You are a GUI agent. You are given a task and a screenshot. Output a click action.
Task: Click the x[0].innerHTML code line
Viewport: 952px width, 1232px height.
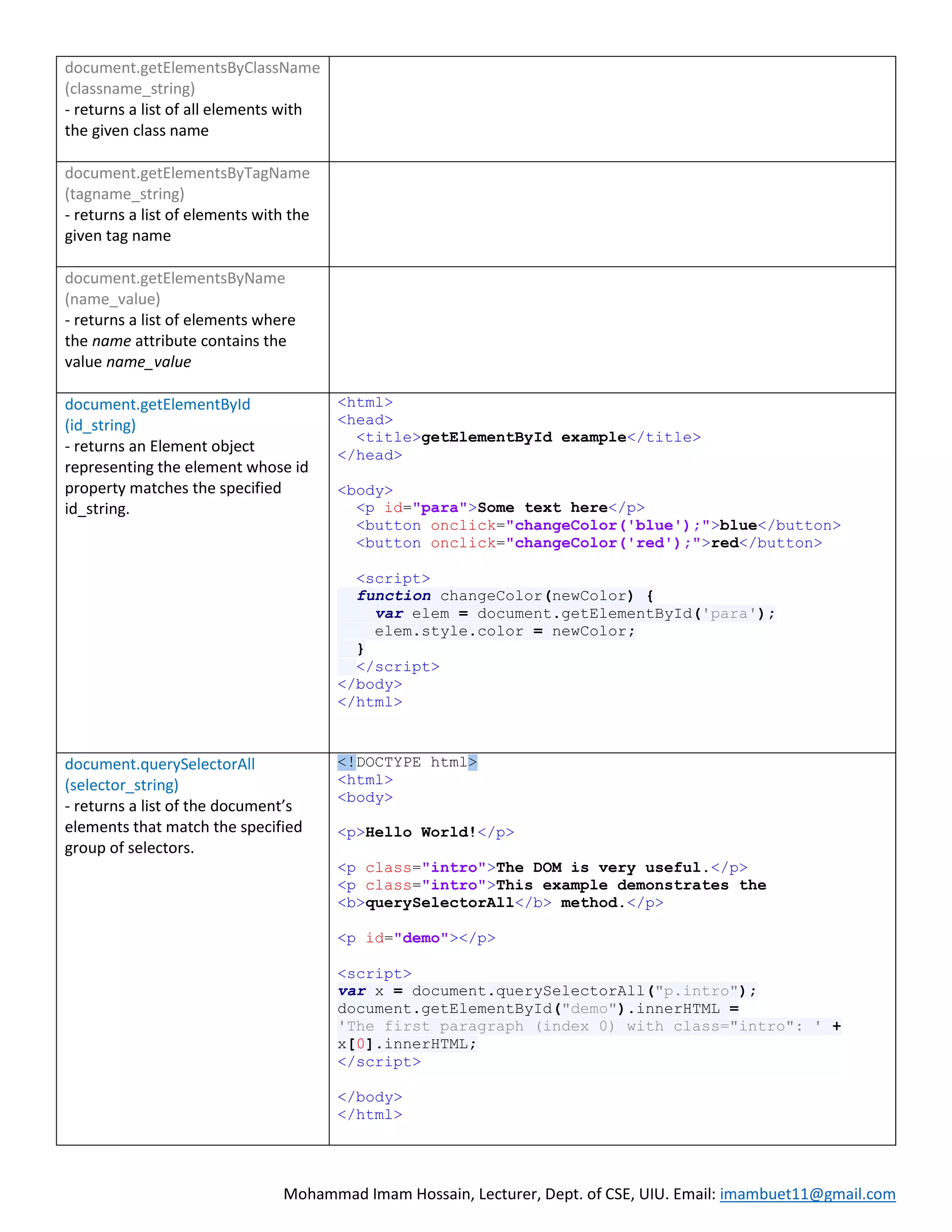pos(407,1044)
